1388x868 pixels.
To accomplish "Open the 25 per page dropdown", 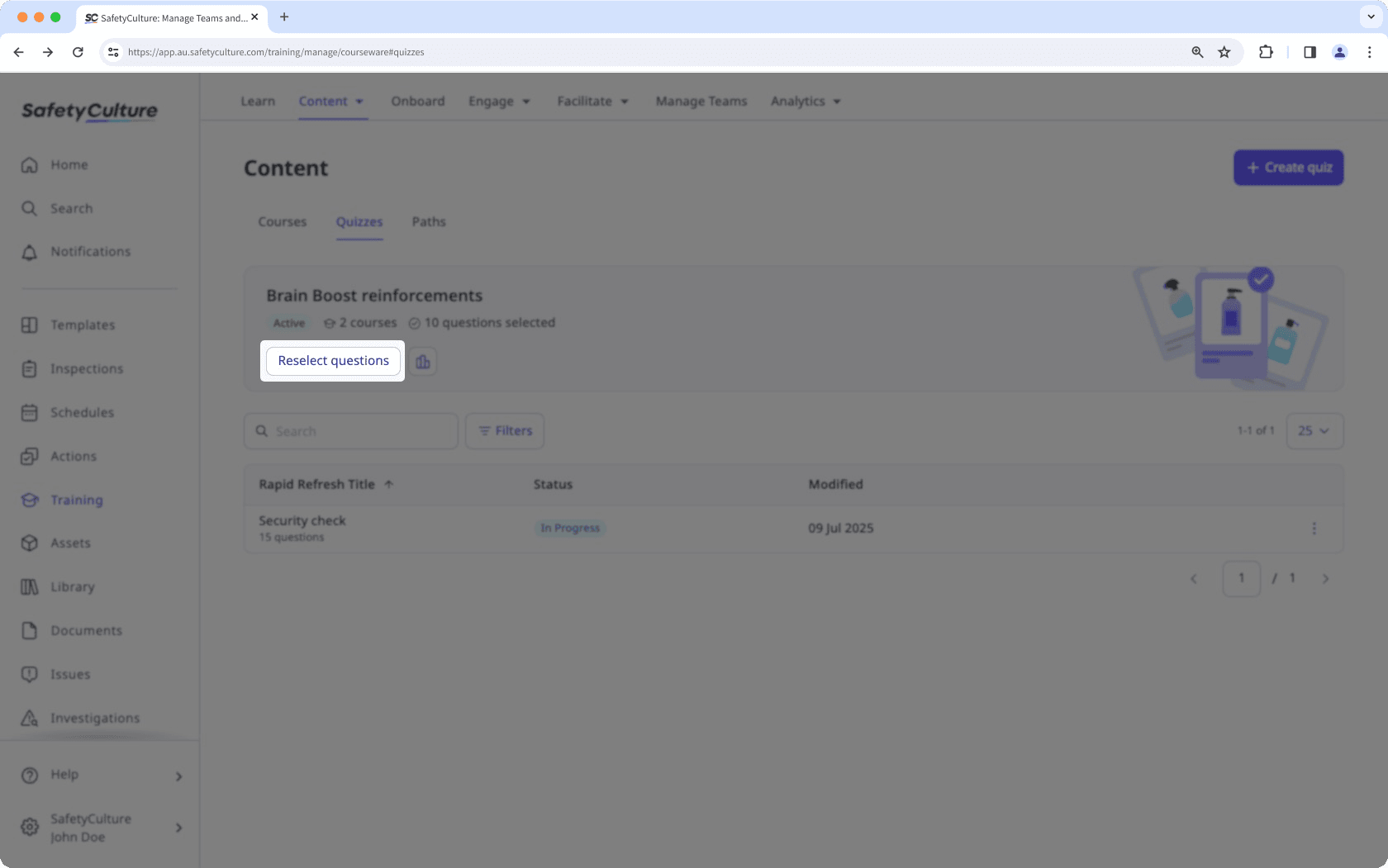I will point(1314,431).
